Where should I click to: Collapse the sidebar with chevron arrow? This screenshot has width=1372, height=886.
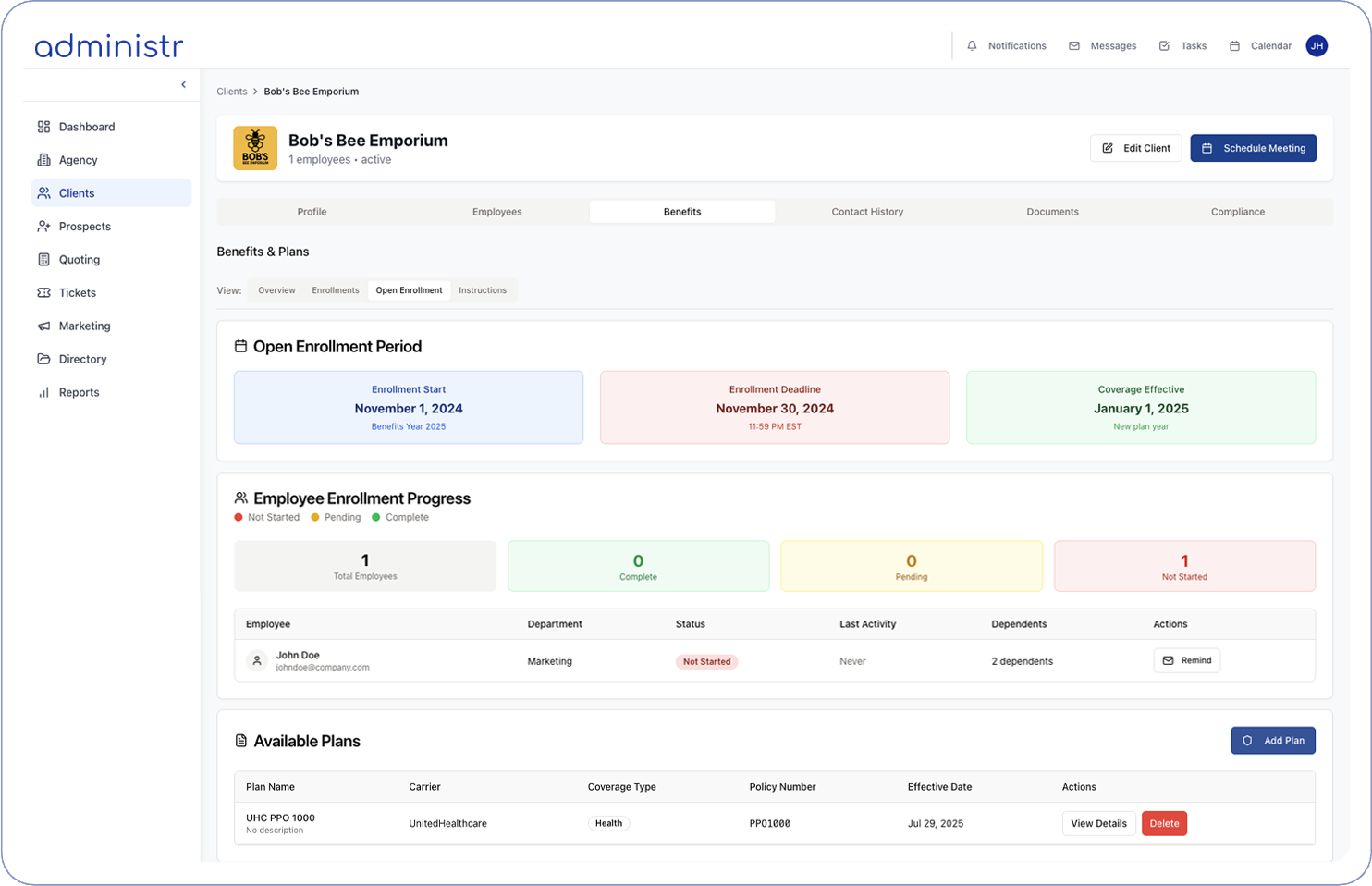(183, 85)
